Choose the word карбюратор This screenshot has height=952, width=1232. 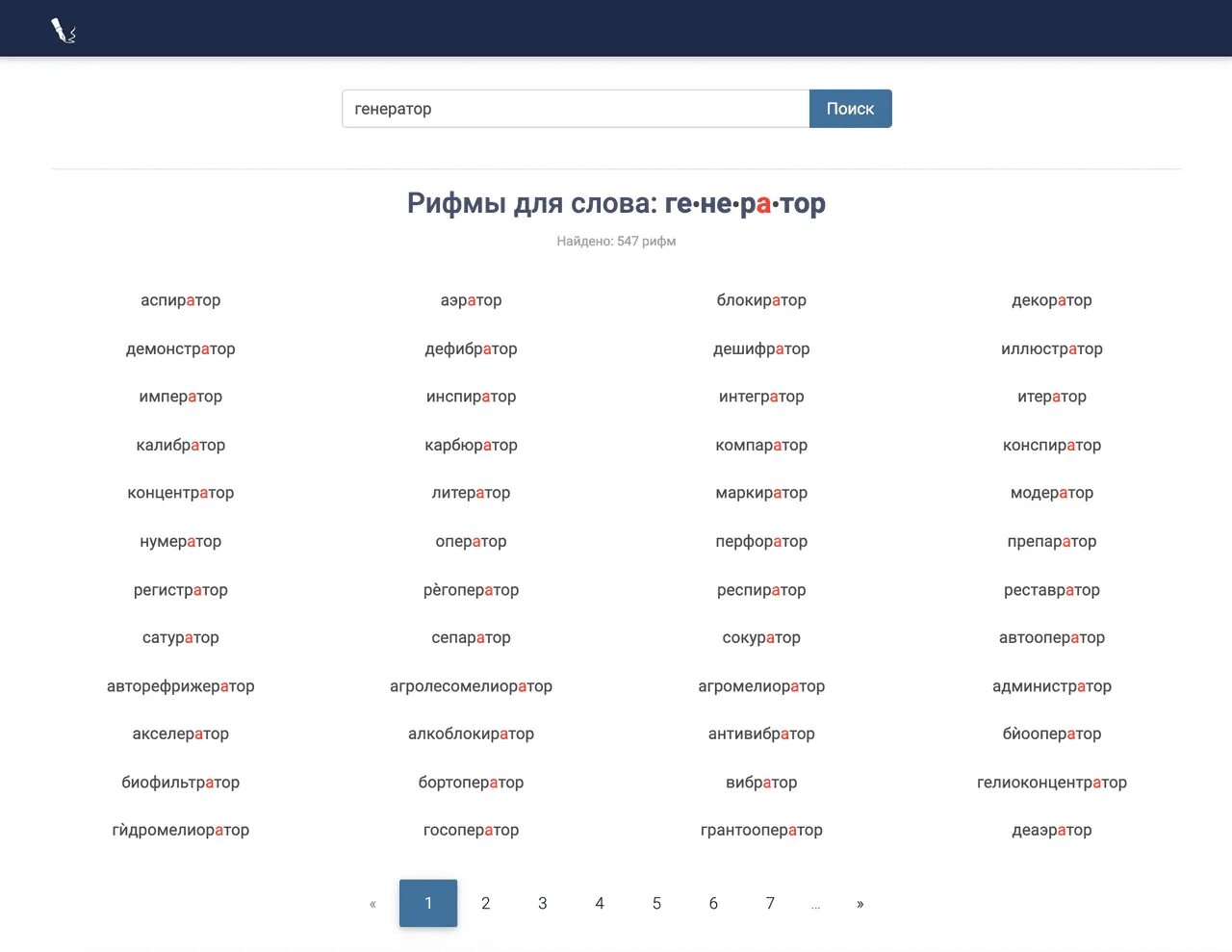coord(472,445)
